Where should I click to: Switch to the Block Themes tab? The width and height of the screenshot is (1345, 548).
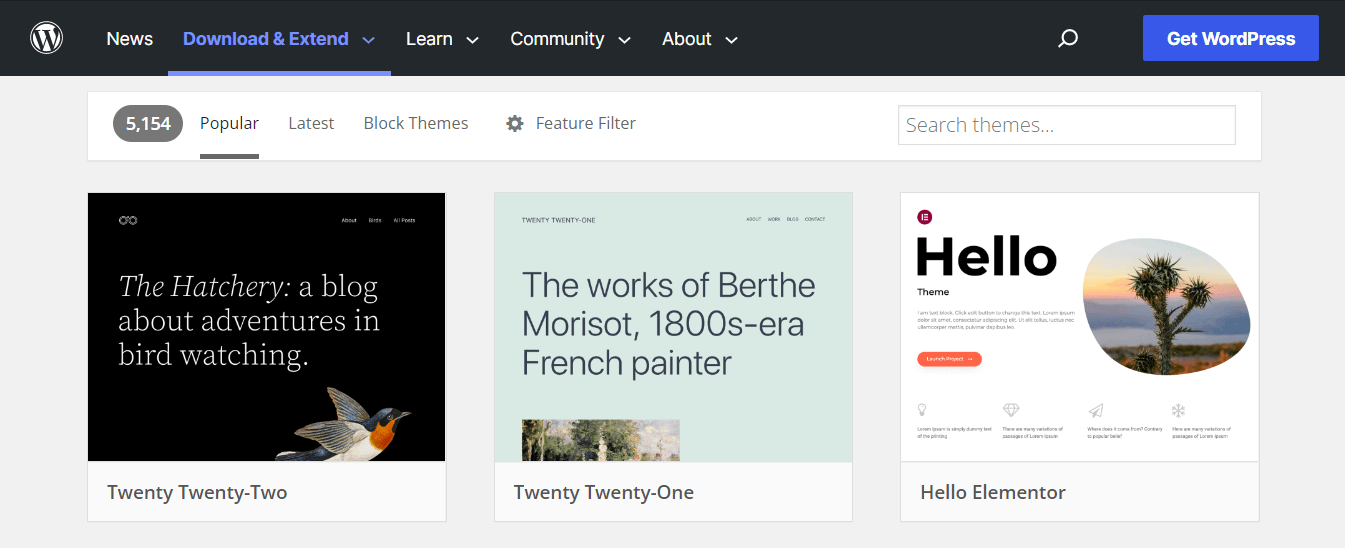pos(416,123)
